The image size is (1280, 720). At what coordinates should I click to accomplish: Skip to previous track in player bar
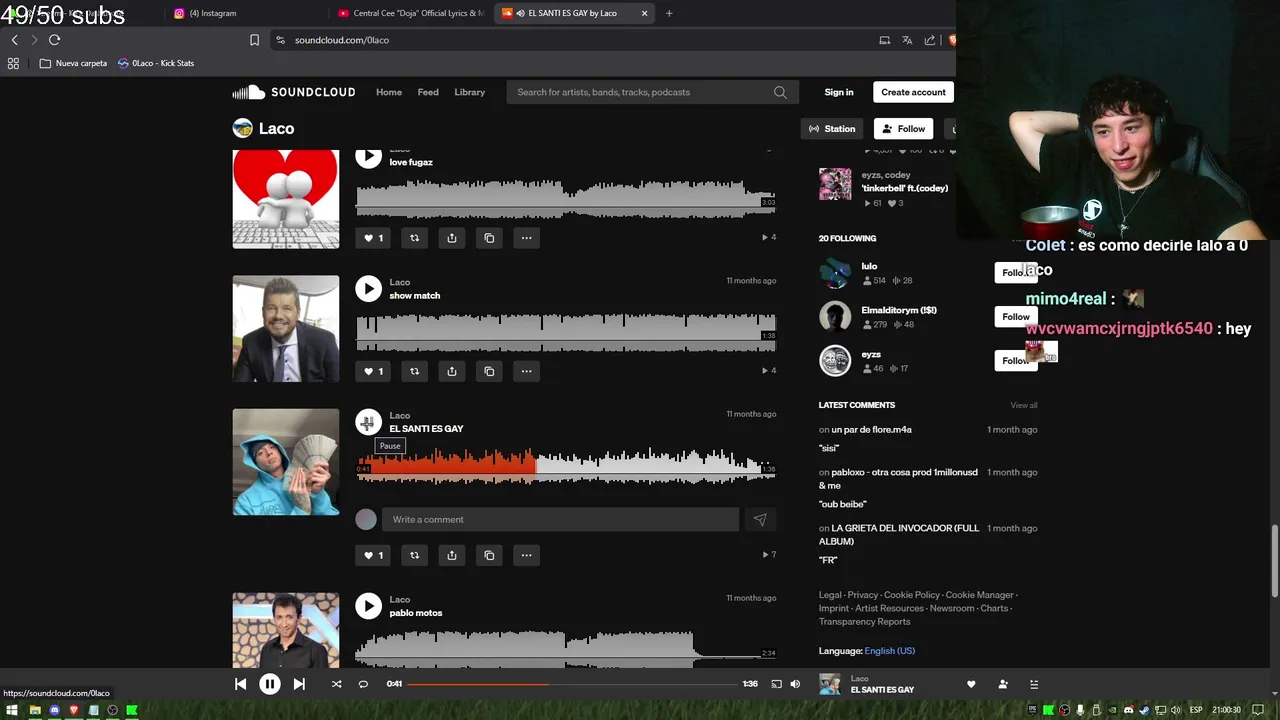click(x=240, y=684)
